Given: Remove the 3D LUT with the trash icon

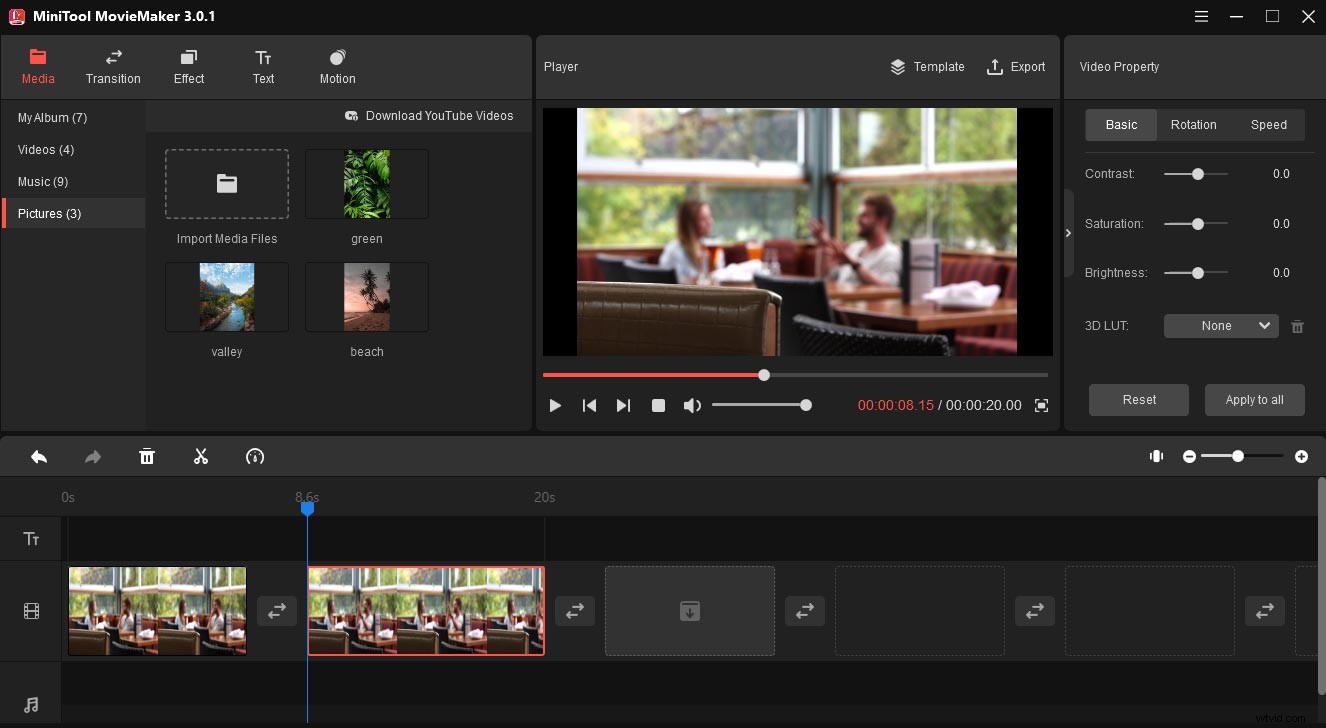Looking at the screenshot, I should [x=1297, y=326].
